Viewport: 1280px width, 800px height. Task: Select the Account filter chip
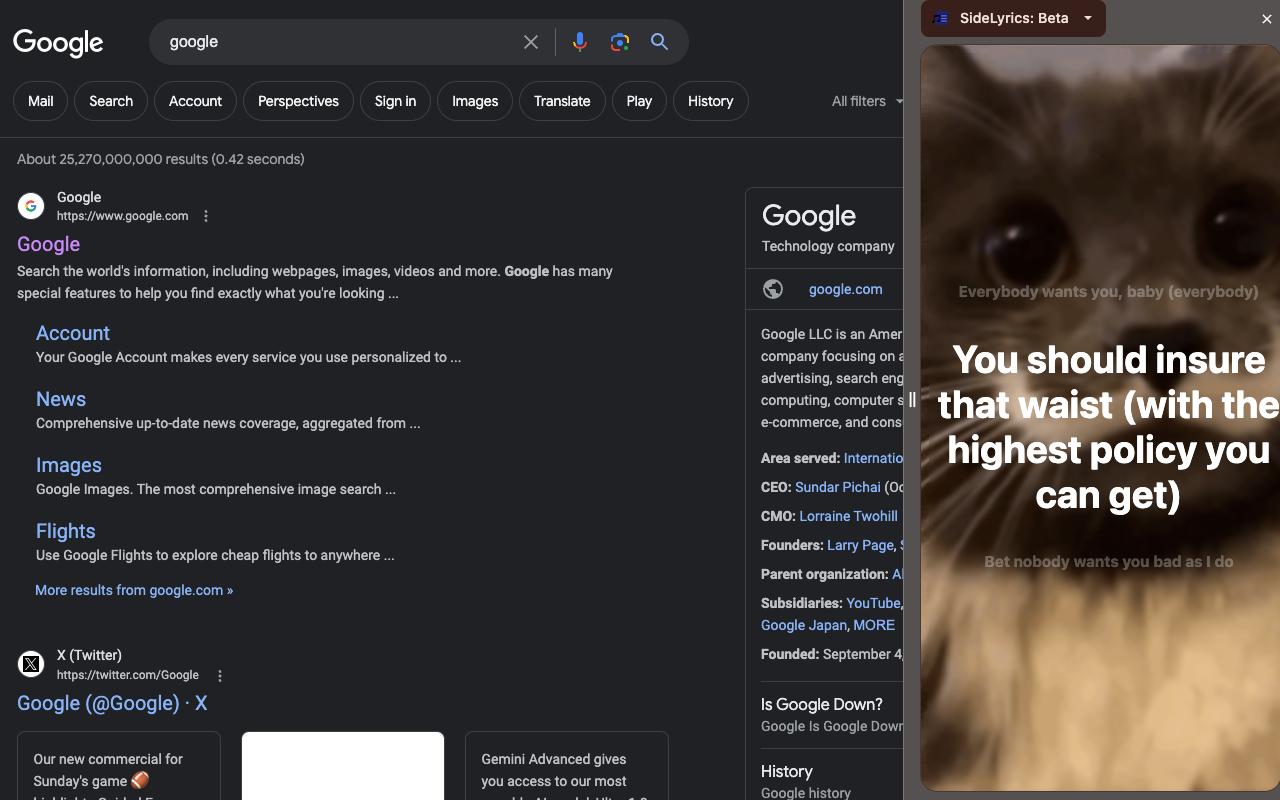point(195,101)
